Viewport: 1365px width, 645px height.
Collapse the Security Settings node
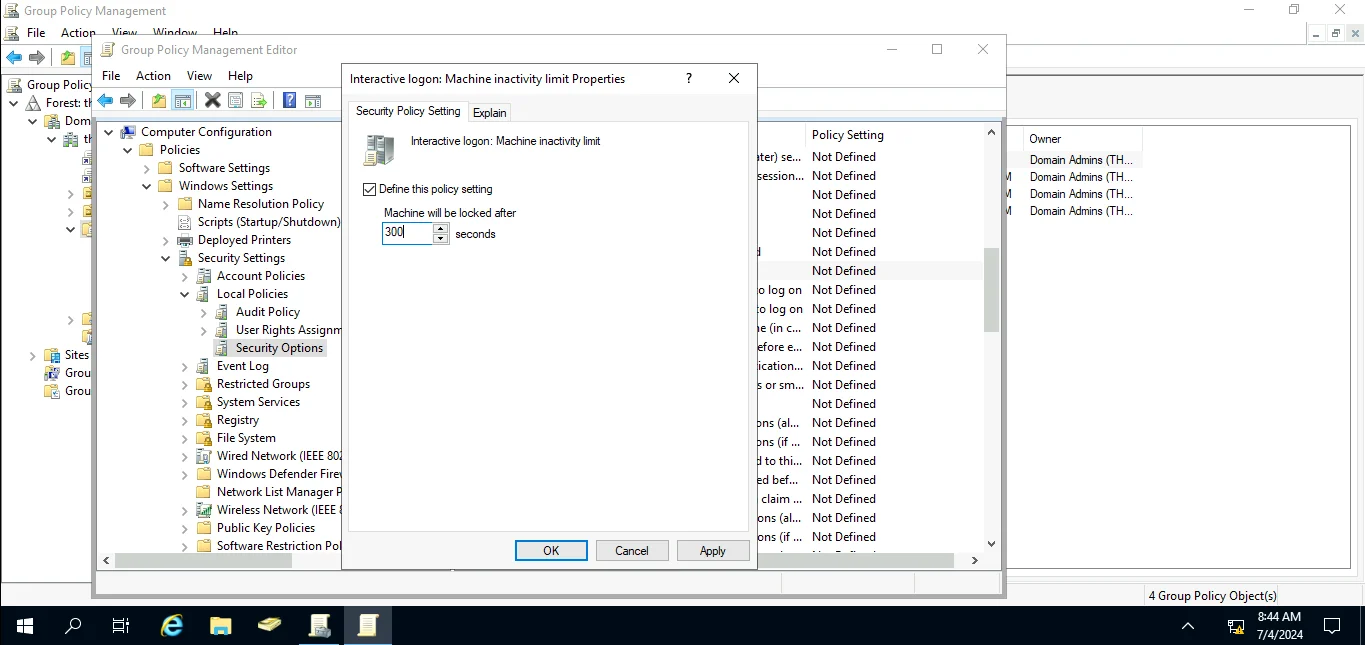[165, 258]
